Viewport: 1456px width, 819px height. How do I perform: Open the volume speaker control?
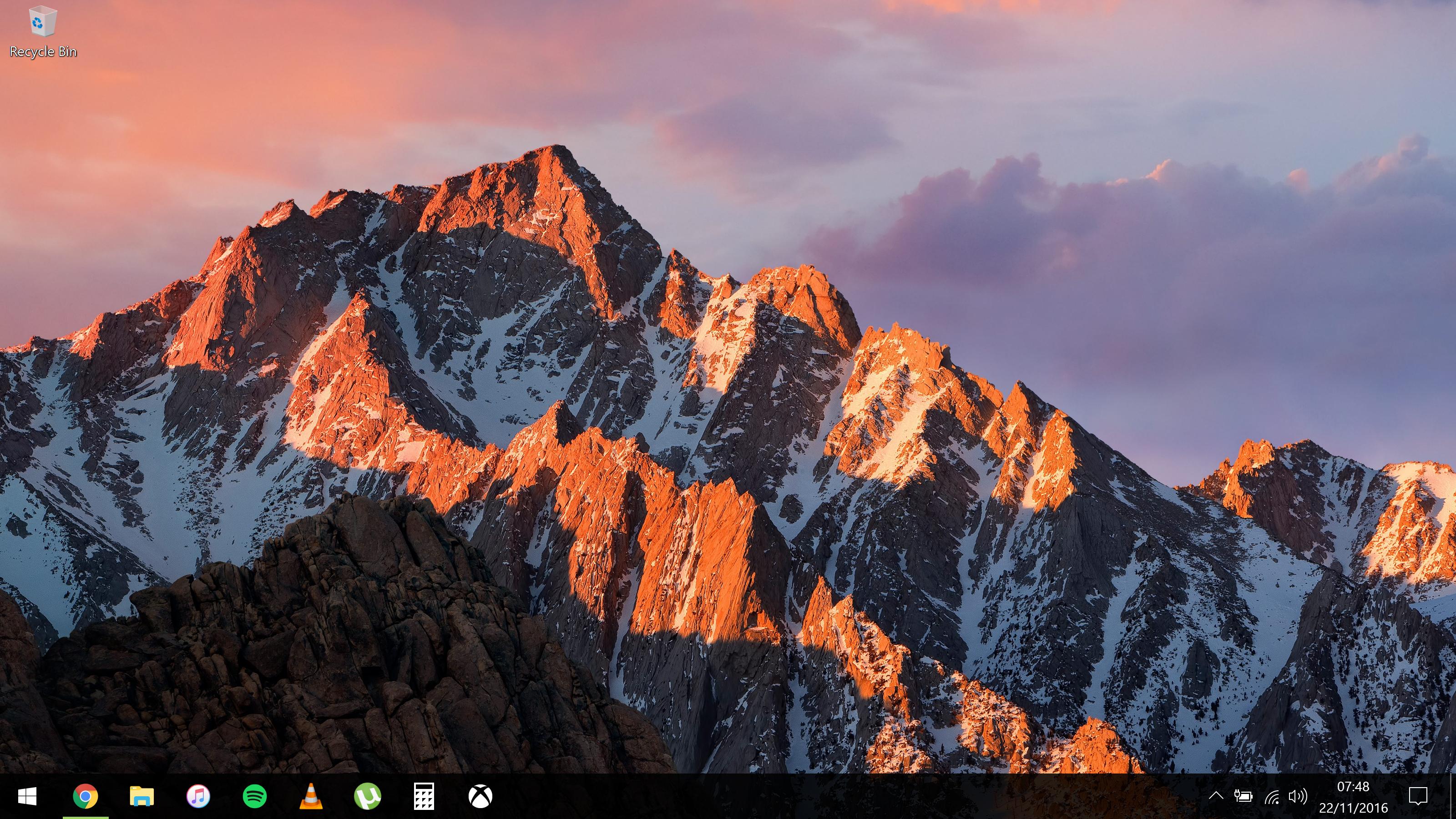pyautogui.click(x=1298, y=796)
